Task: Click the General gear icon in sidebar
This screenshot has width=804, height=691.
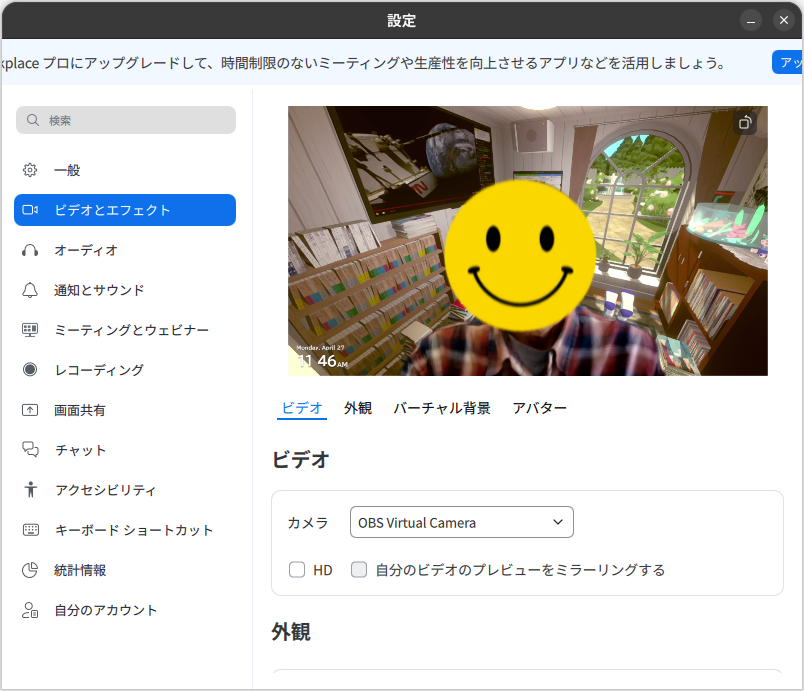Action: point(30,170)
